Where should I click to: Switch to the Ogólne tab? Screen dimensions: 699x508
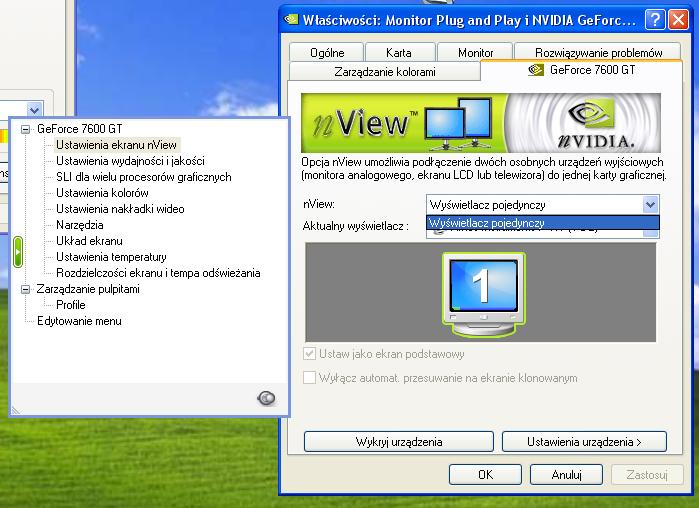tap(327, 53)
